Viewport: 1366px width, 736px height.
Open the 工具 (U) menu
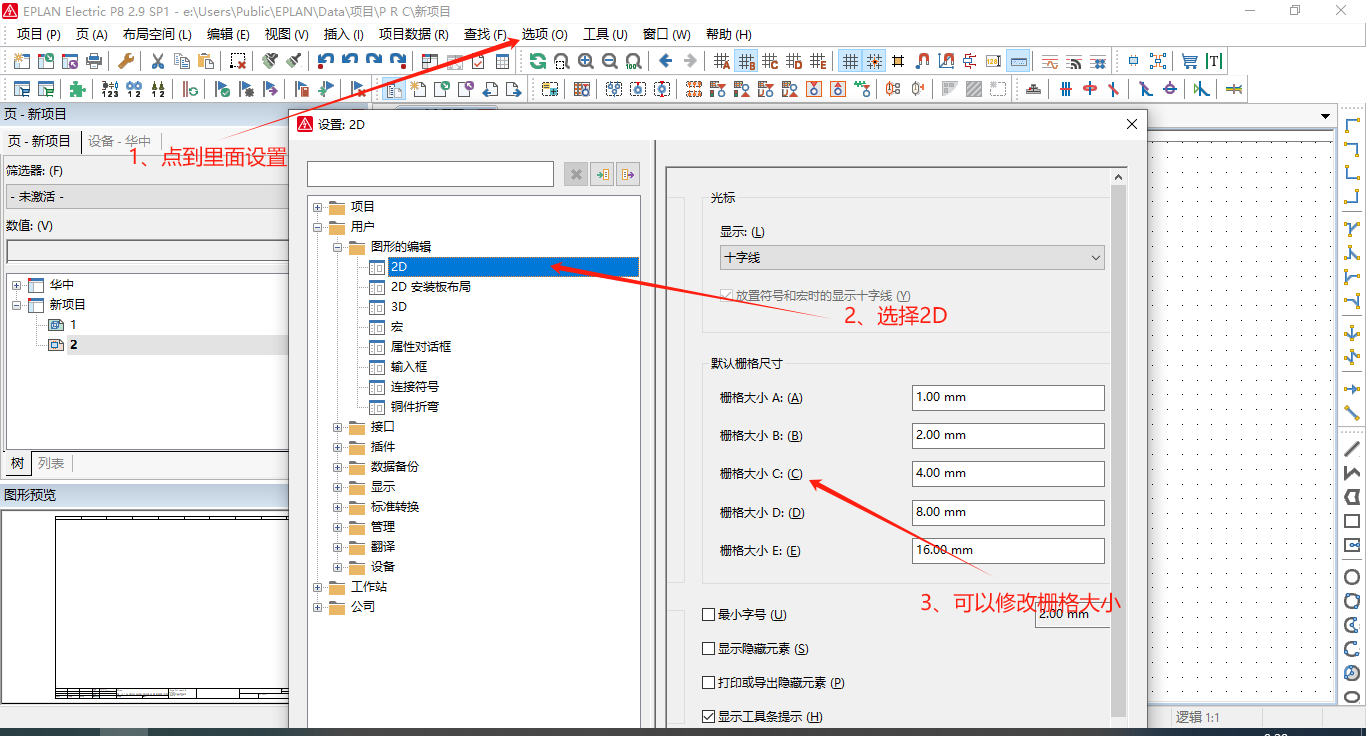605,34
